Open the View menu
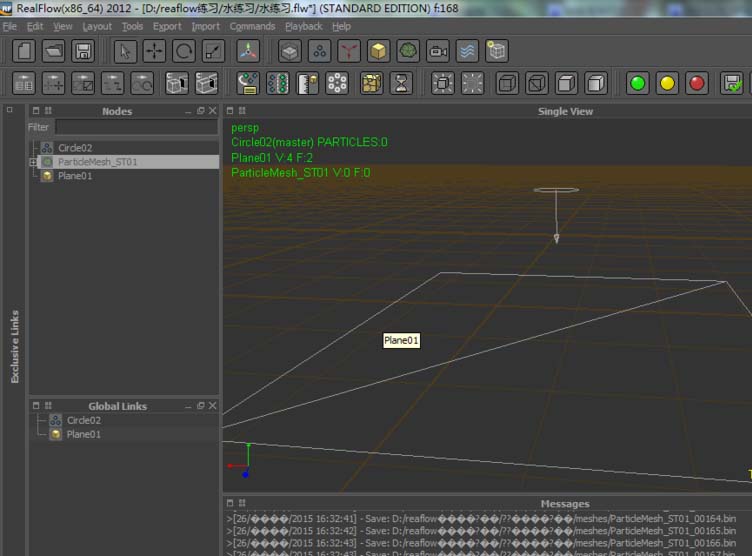 (x=63, y=26)
